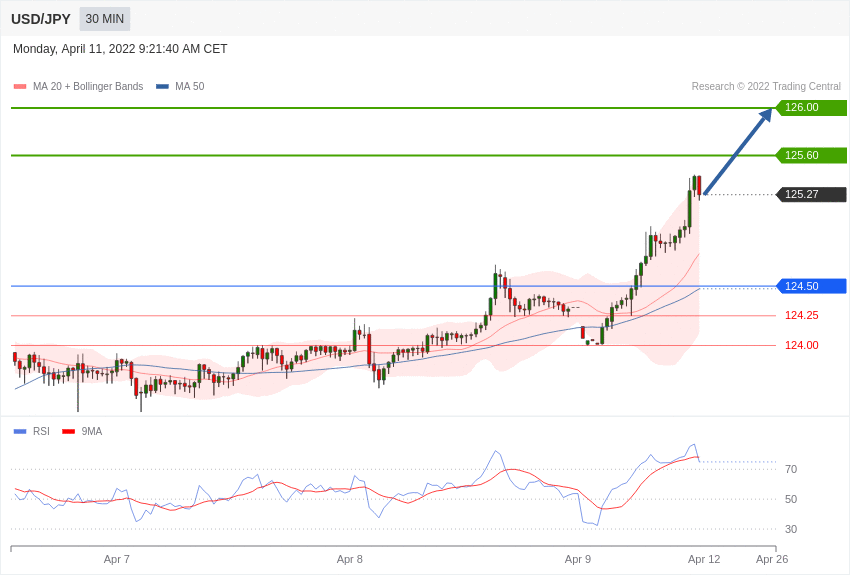The width and height of the screenshot is (850, 576).
Task: Select the chart timestamp Monday, April 11, 2022
Action: [x=120, y=49]
